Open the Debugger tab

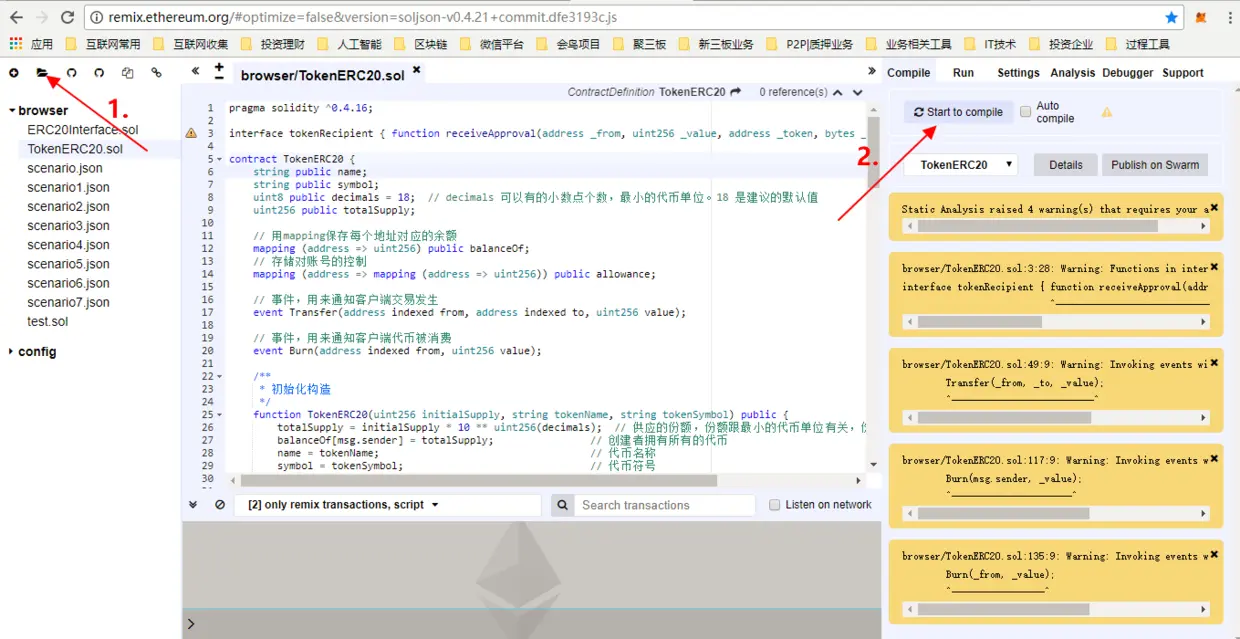1128,73
